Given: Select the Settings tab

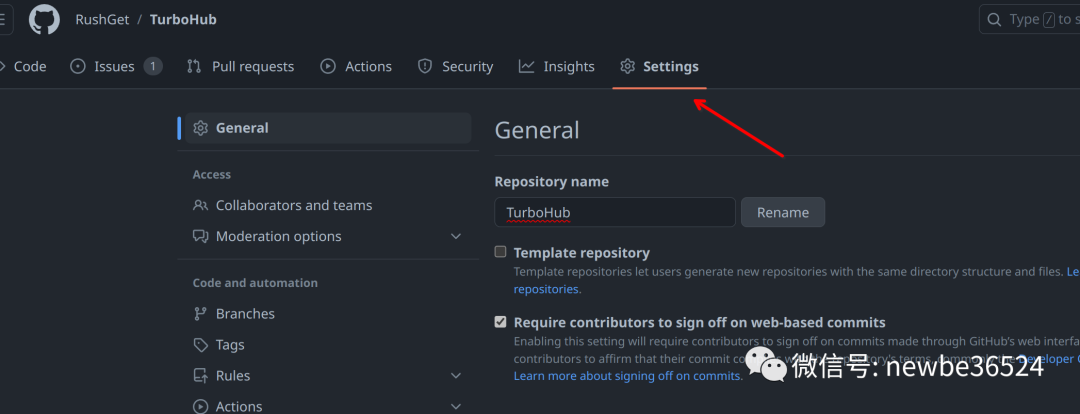Looking at the screenshot, I should tap(659, 67).
